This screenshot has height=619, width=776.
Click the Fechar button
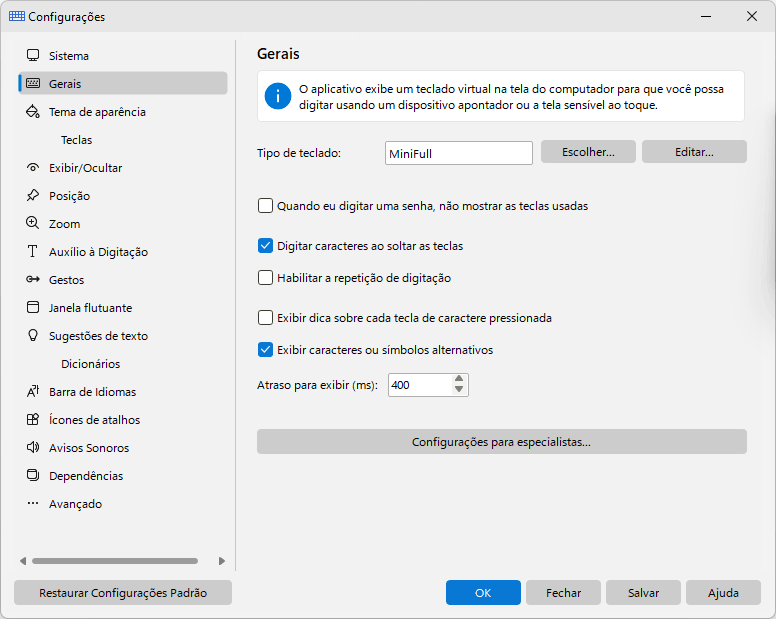(563, 593)
